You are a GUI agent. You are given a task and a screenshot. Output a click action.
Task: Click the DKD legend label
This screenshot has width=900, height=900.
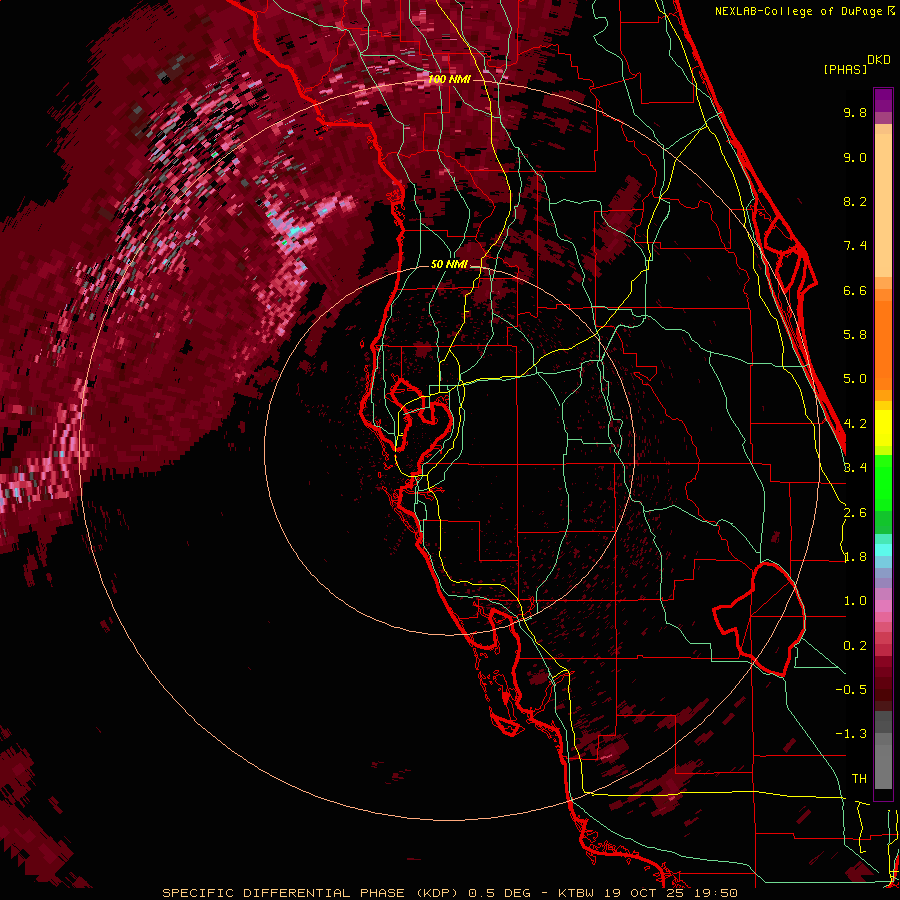879,59
